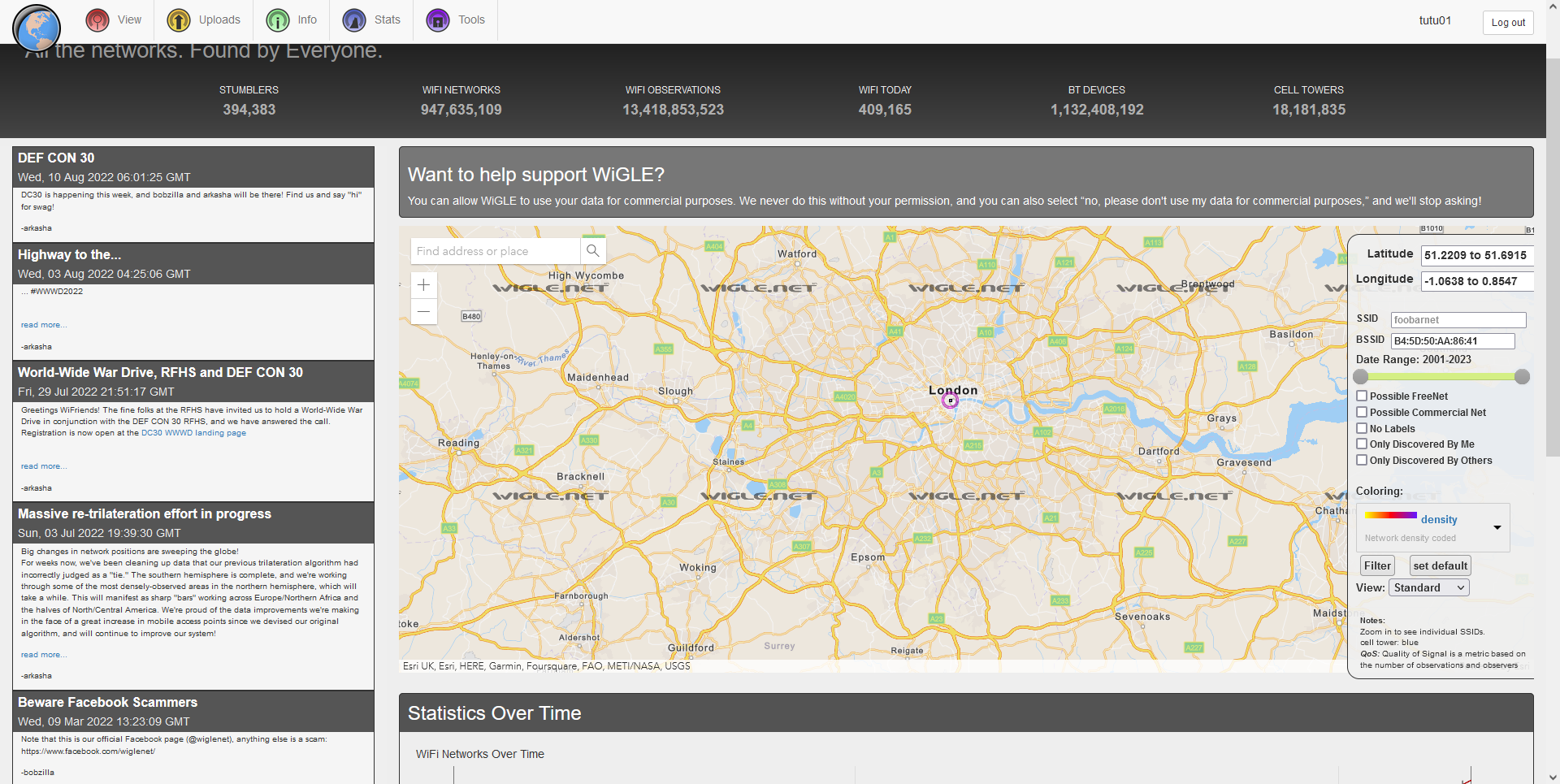Click the Date Range slider track
Viewport: 1560px width, 784px height.
click(1441, 376)
